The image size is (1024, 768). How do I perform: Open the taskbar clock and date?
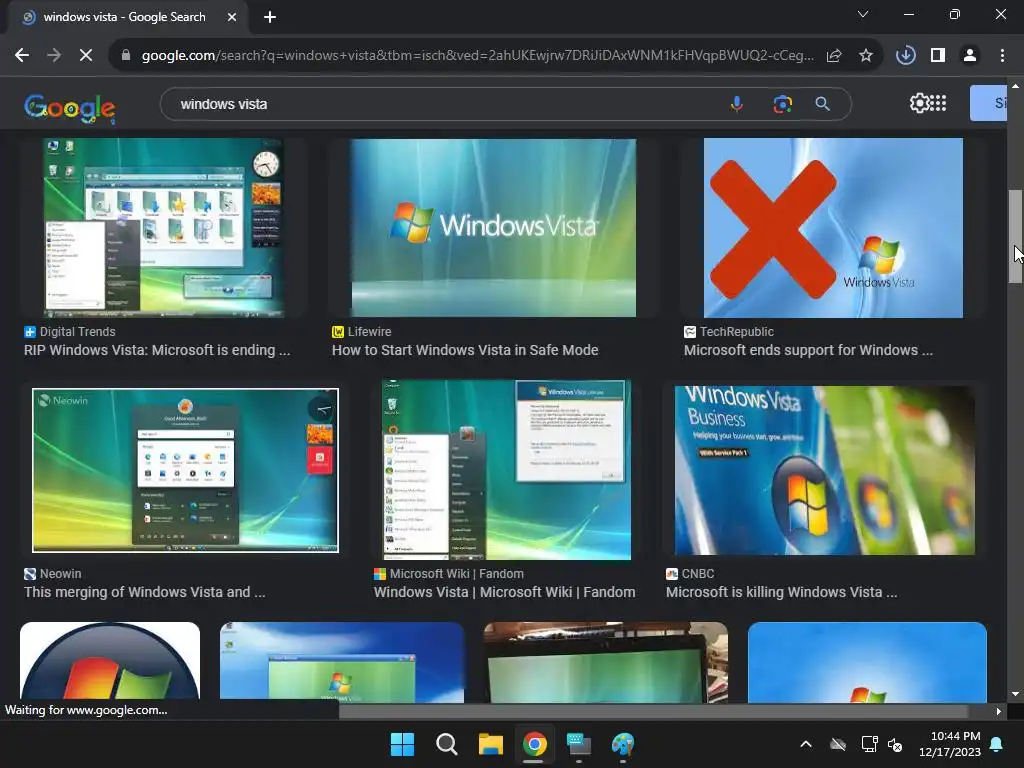[x=950, y=744]
